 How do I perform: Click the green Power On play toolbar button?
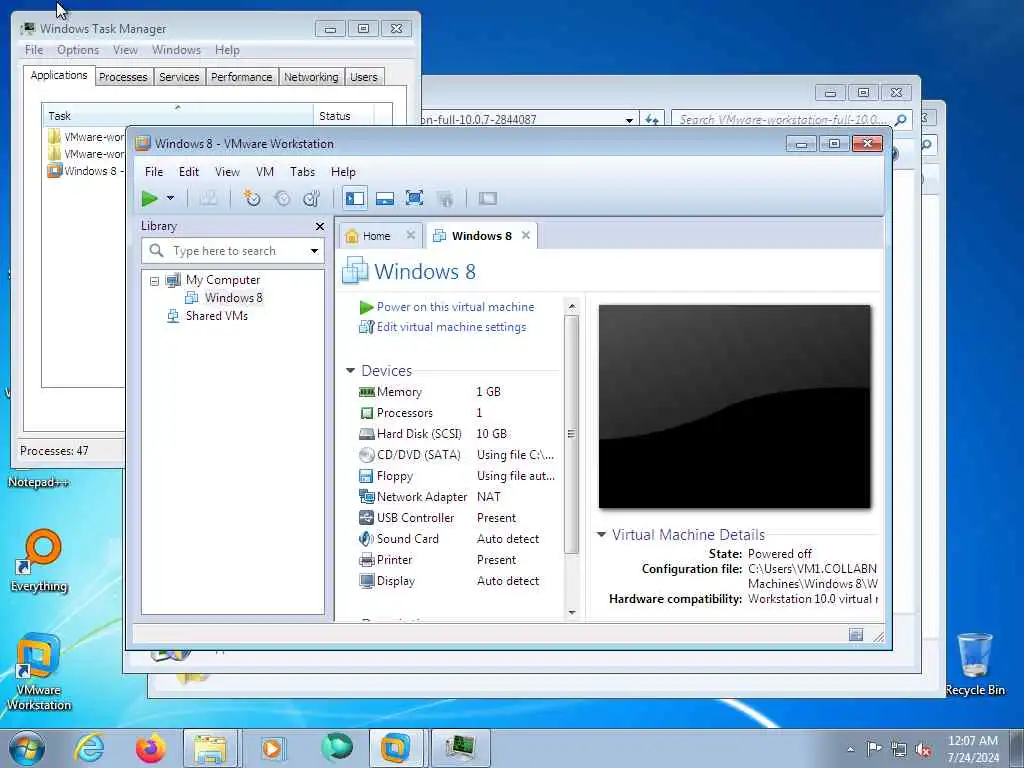click(150, 198)
